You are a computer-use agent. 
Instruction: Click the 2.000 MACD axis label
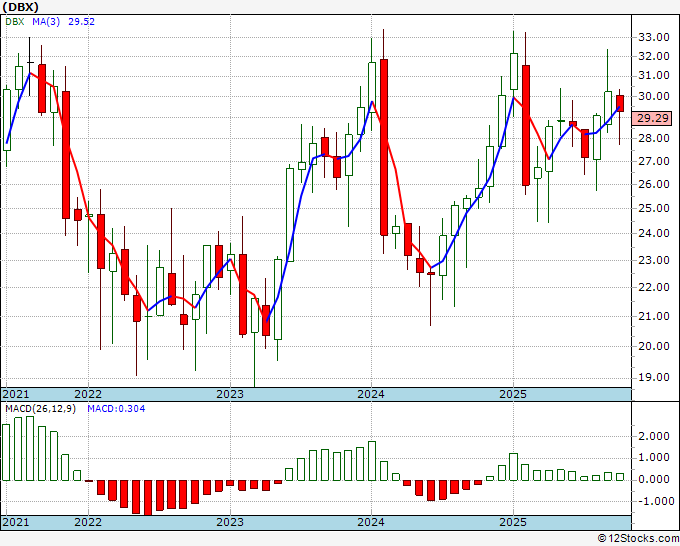(x=654, y=437)
